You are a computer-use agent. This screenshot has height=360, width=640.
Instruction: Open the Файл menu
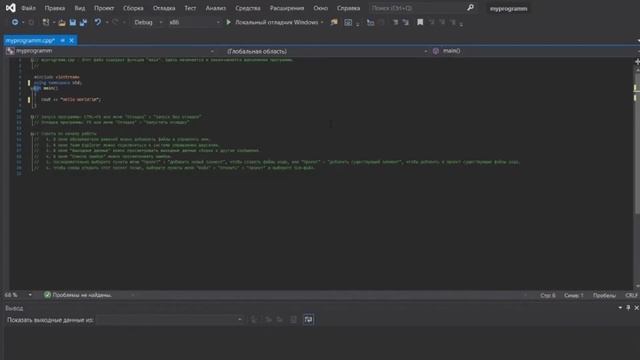pos(28,8)
